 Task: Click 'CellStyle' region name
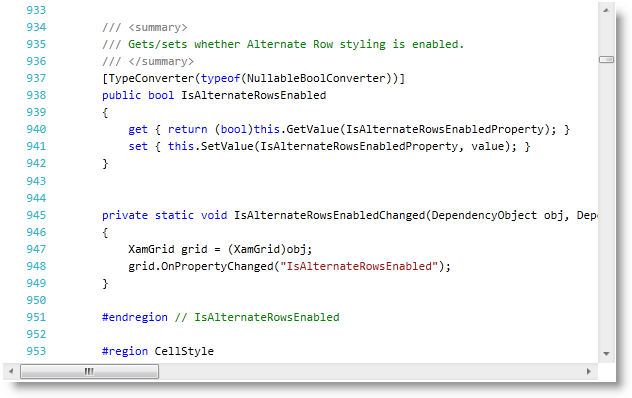click(x=184, y=351)
